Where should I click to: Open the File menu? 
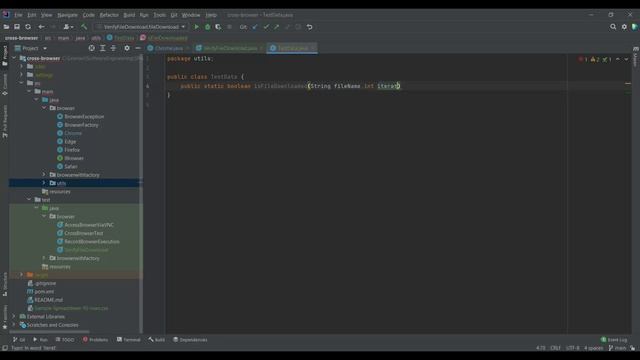pos(18,15)
